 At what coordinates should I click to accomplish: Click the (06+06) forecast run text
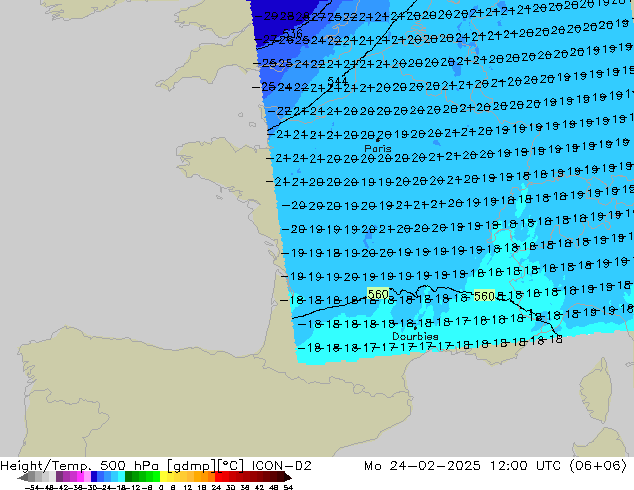pos(598,465)
